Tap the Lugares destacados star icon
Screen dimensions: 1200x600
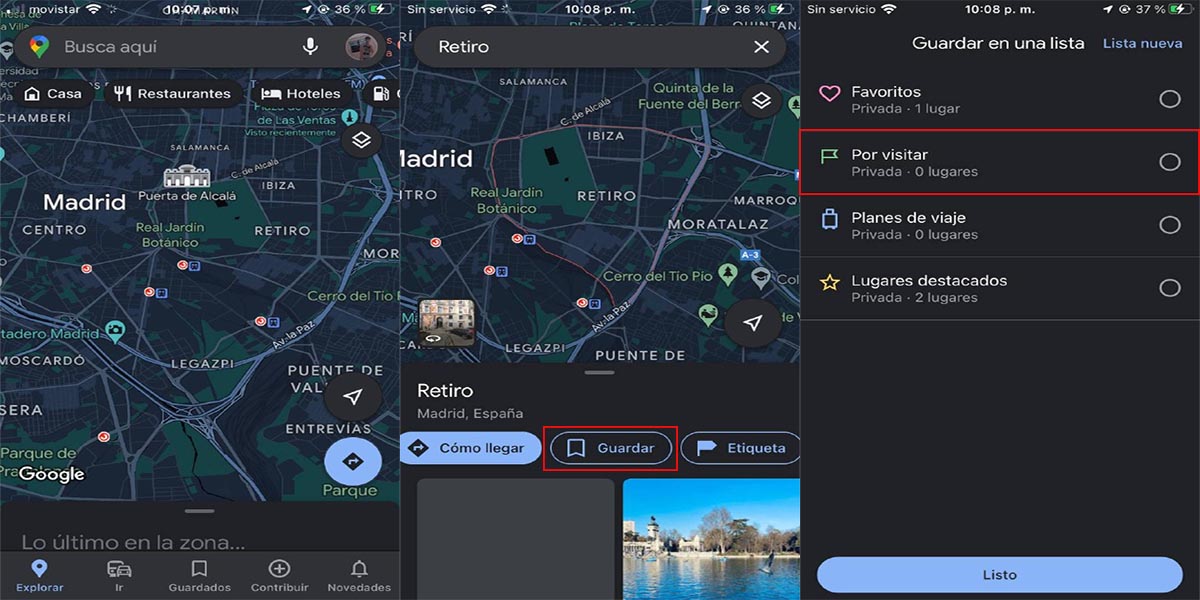point(829,282)
